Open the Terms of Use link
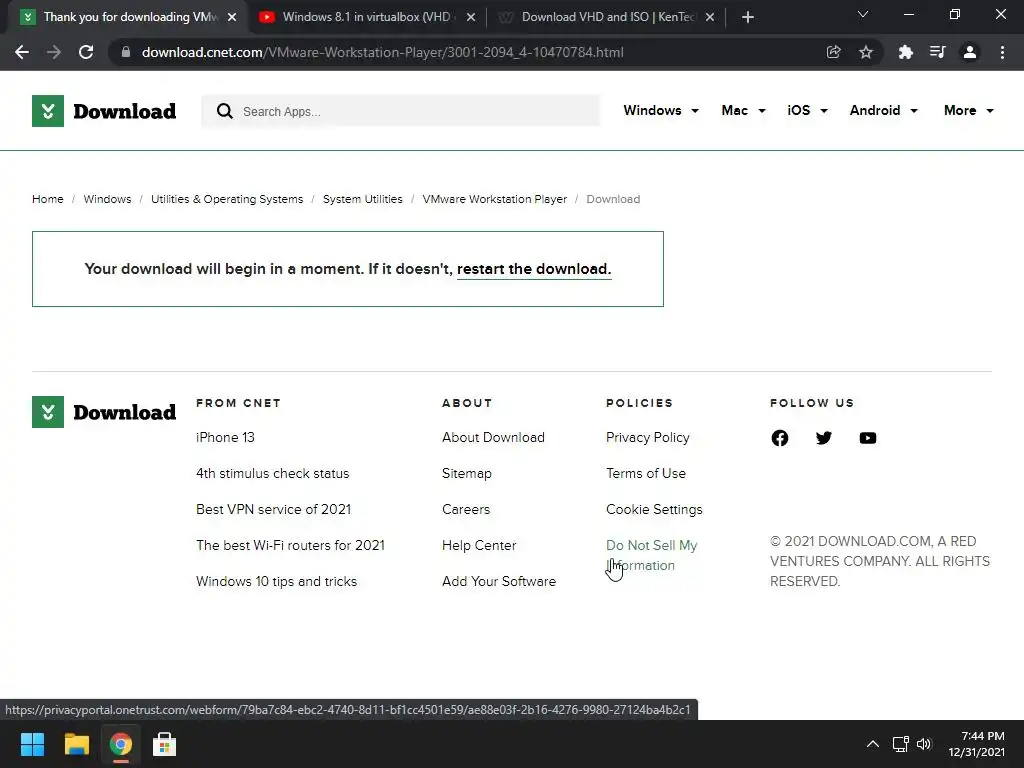The height and width of the screenshot is (768, 1024). pos(646,473)
